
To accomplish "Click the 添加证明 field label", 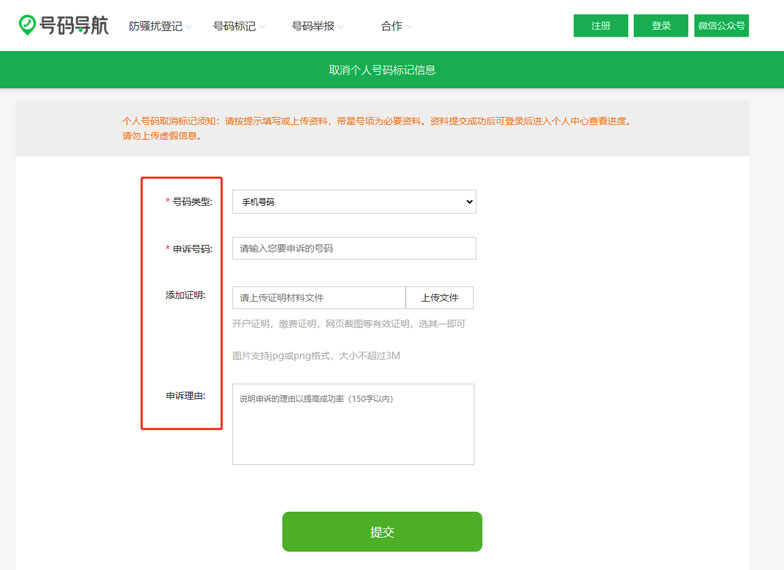I will coord(185,295).
